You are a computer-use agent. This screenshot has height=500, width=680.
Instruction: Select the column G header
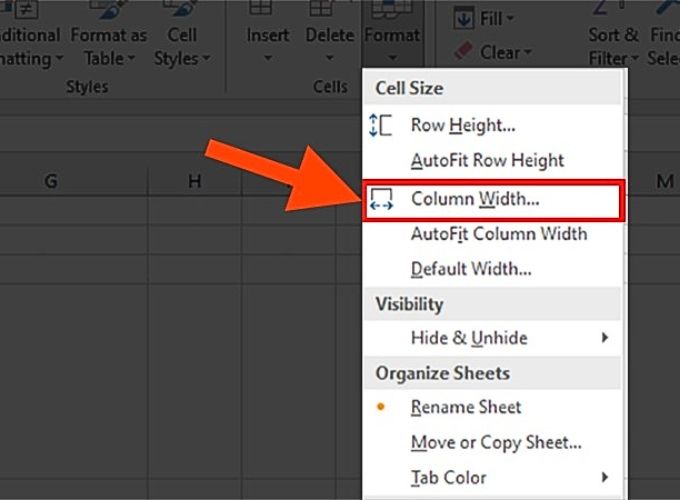(51, 181)
